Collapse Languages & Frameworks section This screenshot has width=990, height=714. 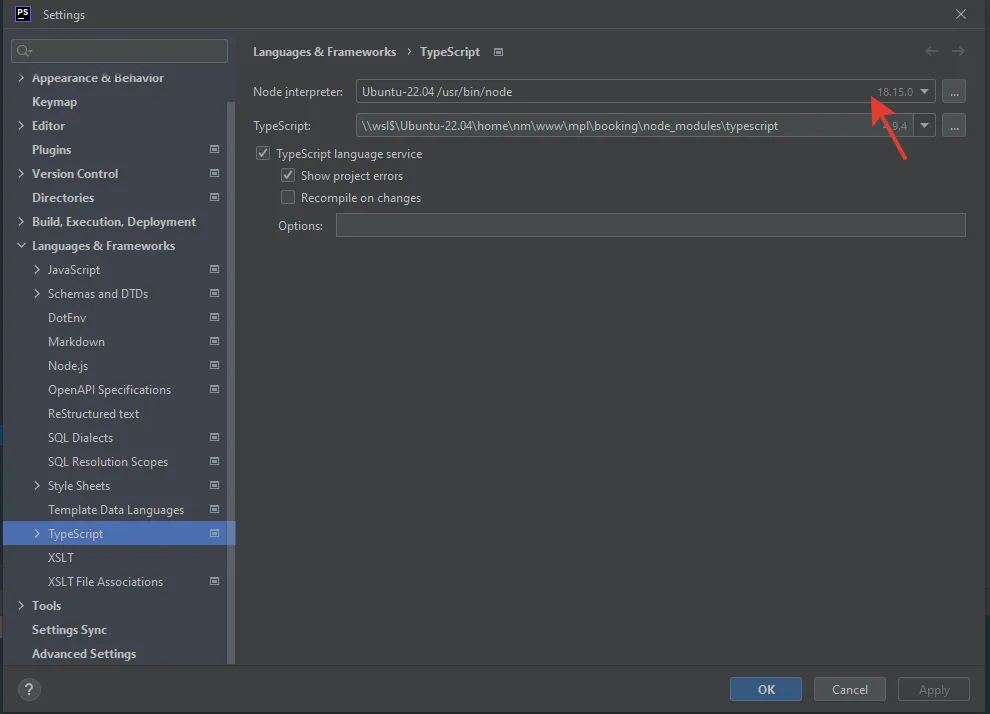coord(21,246)
